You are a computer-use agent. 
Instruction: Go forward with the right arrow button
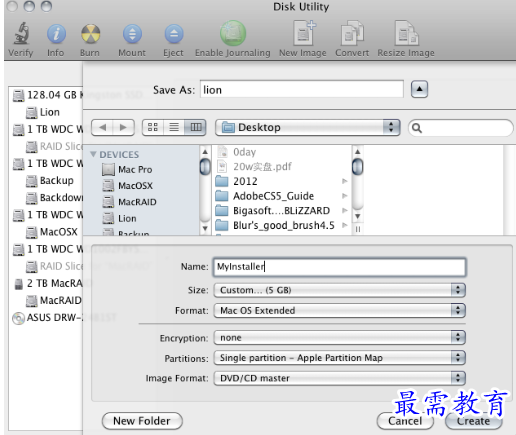coord(124,127)
